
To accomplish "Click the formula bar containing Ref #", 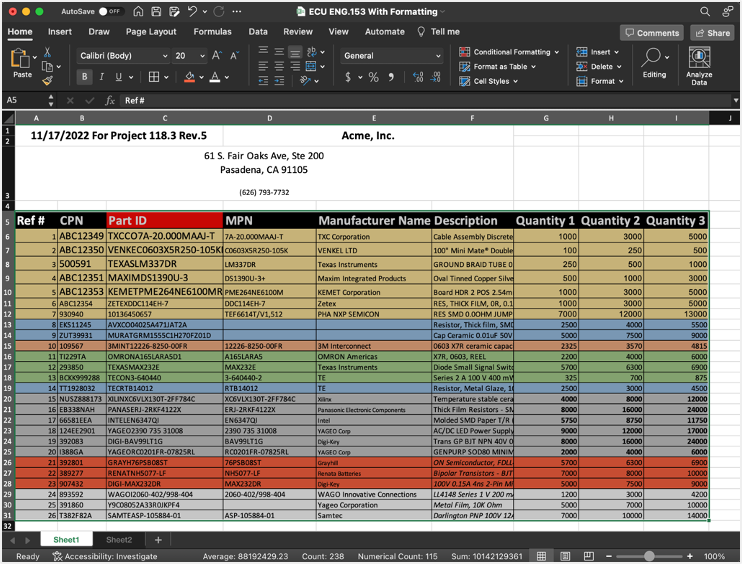I will (426, 100).
